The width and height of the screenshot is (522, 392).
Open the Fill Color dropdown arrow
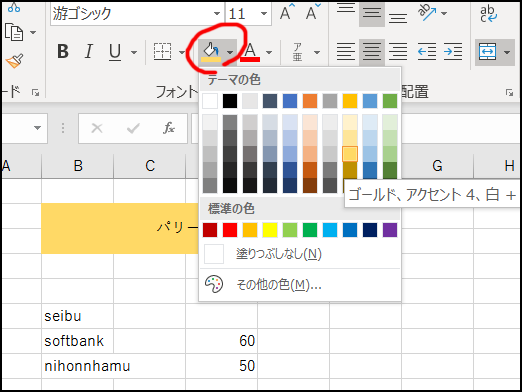click(230, 52)
